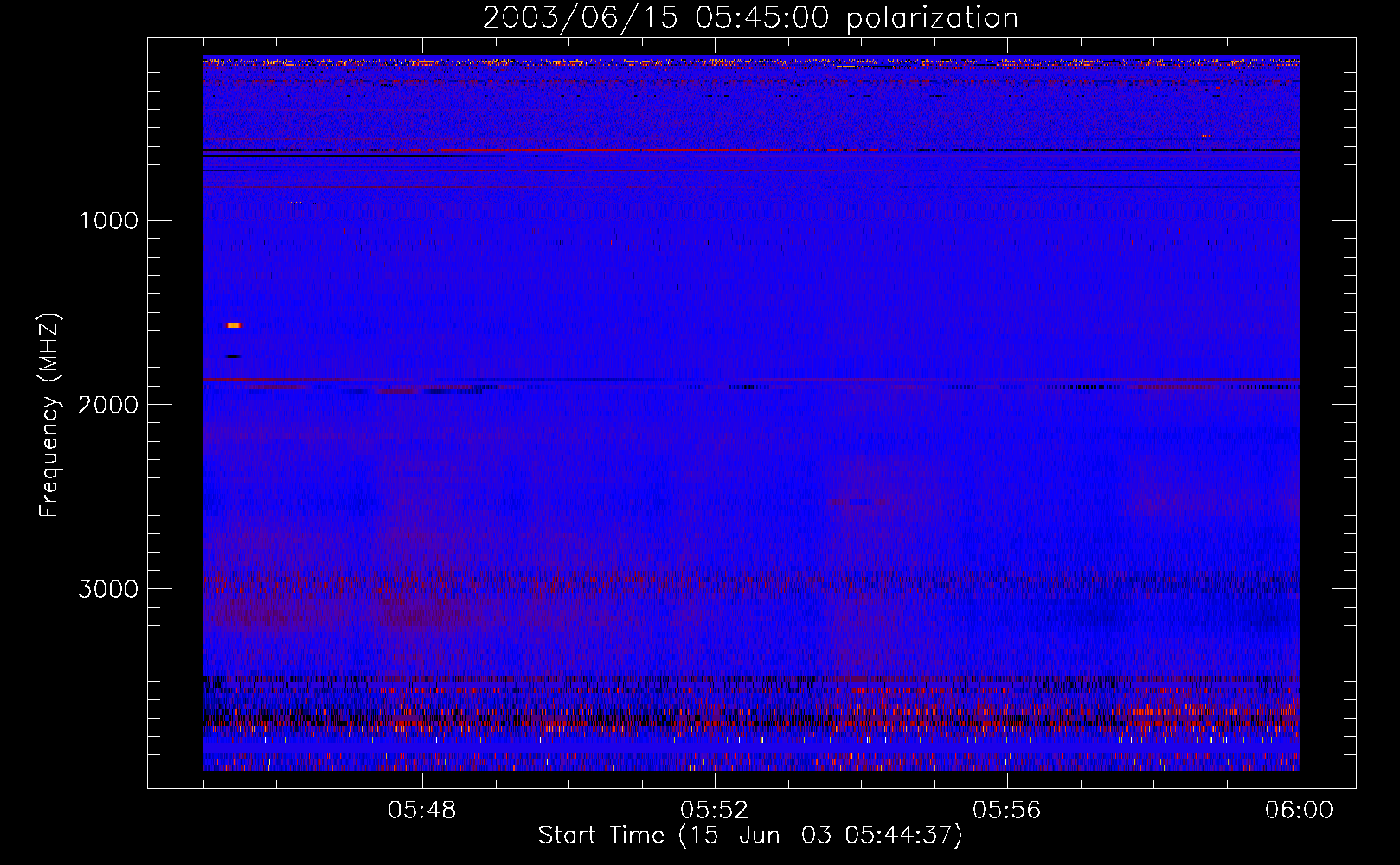
Task: Click the 05:56 time tick label
Action: (x=1007, y=811)
